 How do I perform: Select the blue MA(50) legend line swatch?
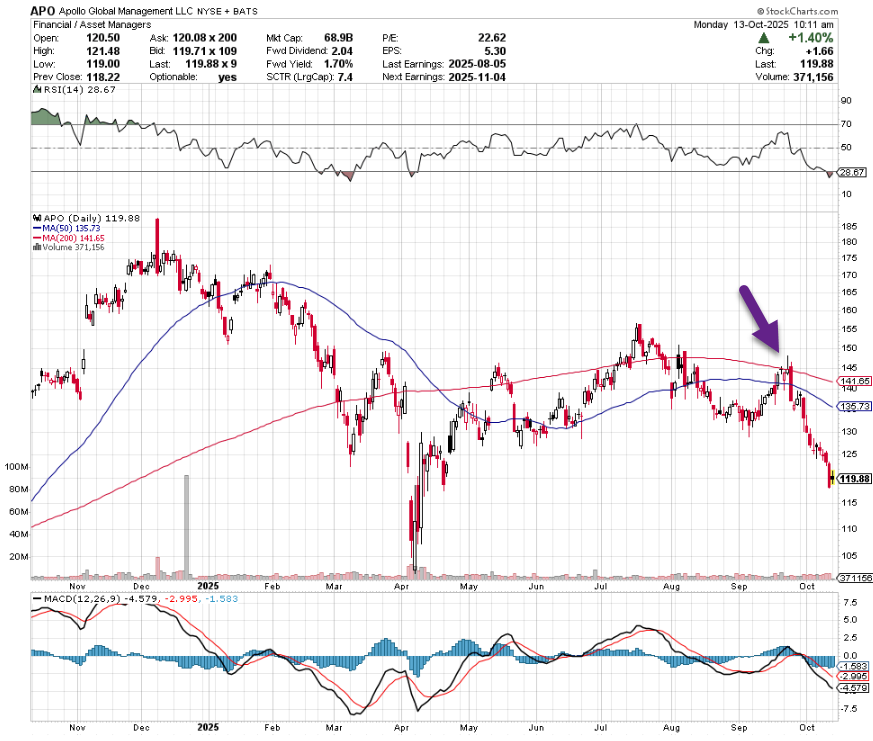35,227
